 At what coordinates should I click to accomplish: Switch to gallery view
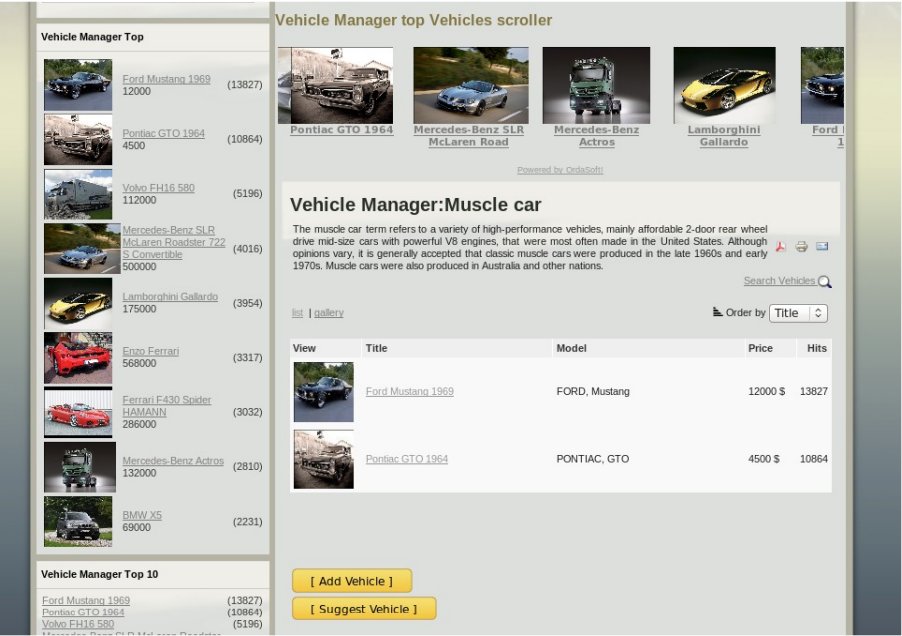328,313
